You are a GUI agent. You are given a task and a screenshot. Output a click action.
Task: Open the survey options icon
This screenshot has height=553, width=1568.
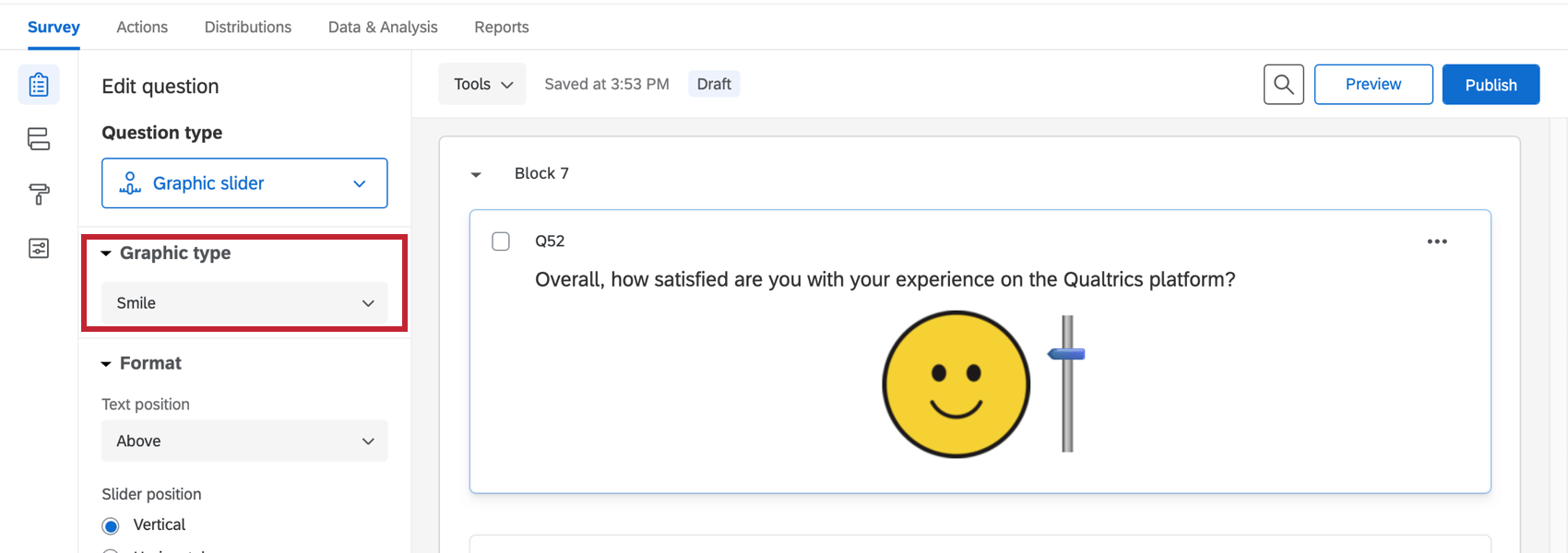pyautogui.click(x=39, y=248)
